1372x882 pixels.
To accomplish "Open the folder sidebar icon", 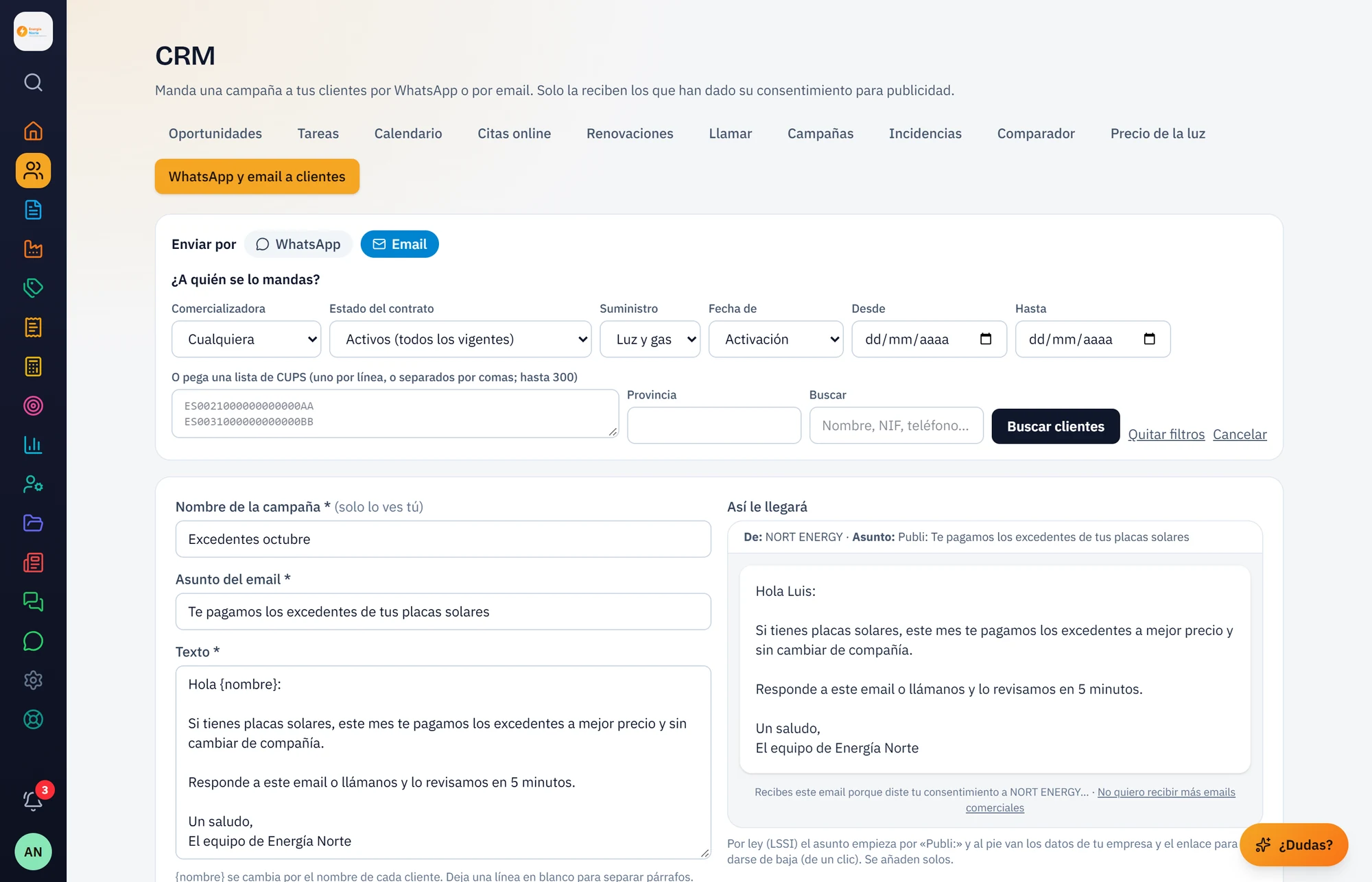I will [33, 523].
